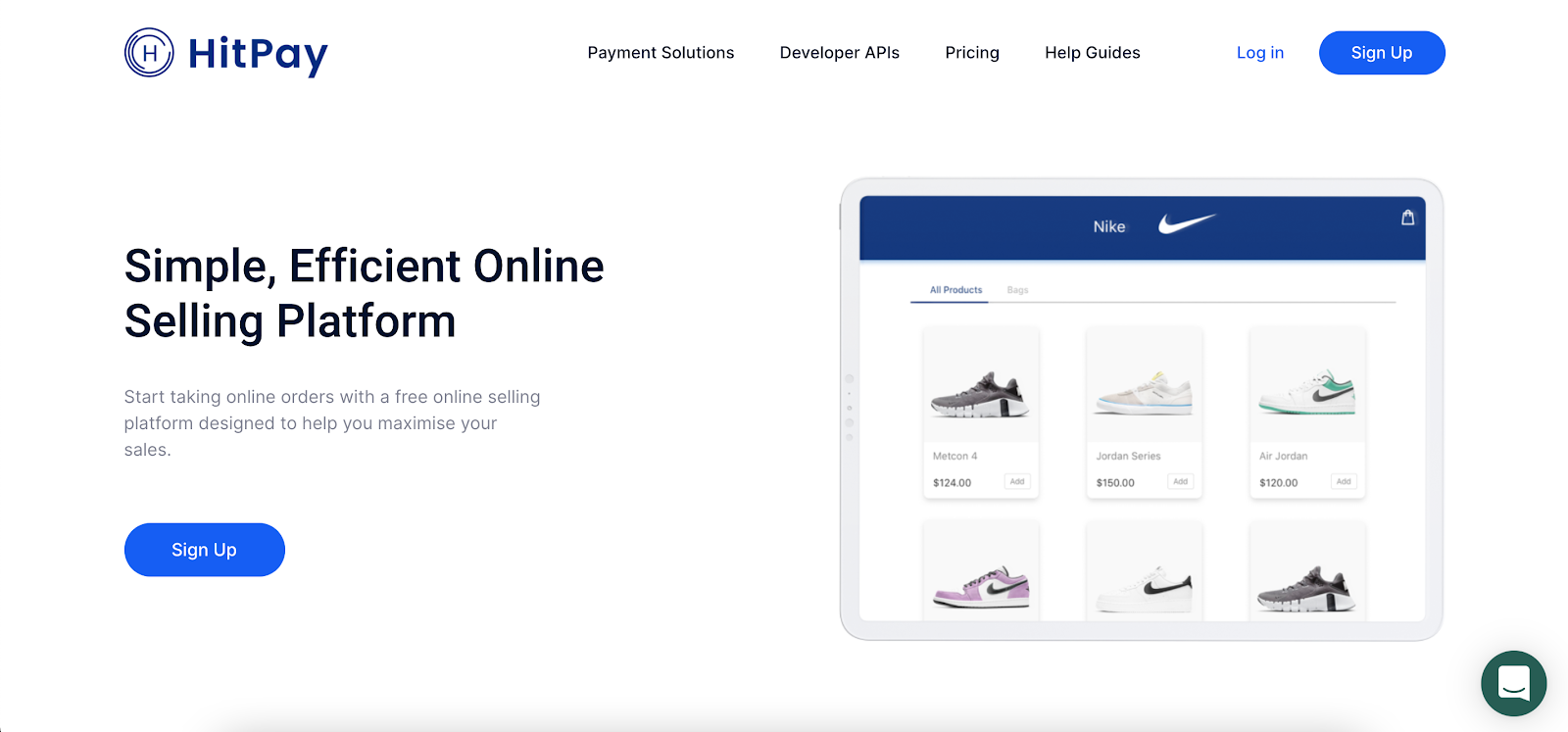The width and height of the screenshot is (1568, 732).
Task: Click the Nike swoosh logo
Action: (1187, 223)
